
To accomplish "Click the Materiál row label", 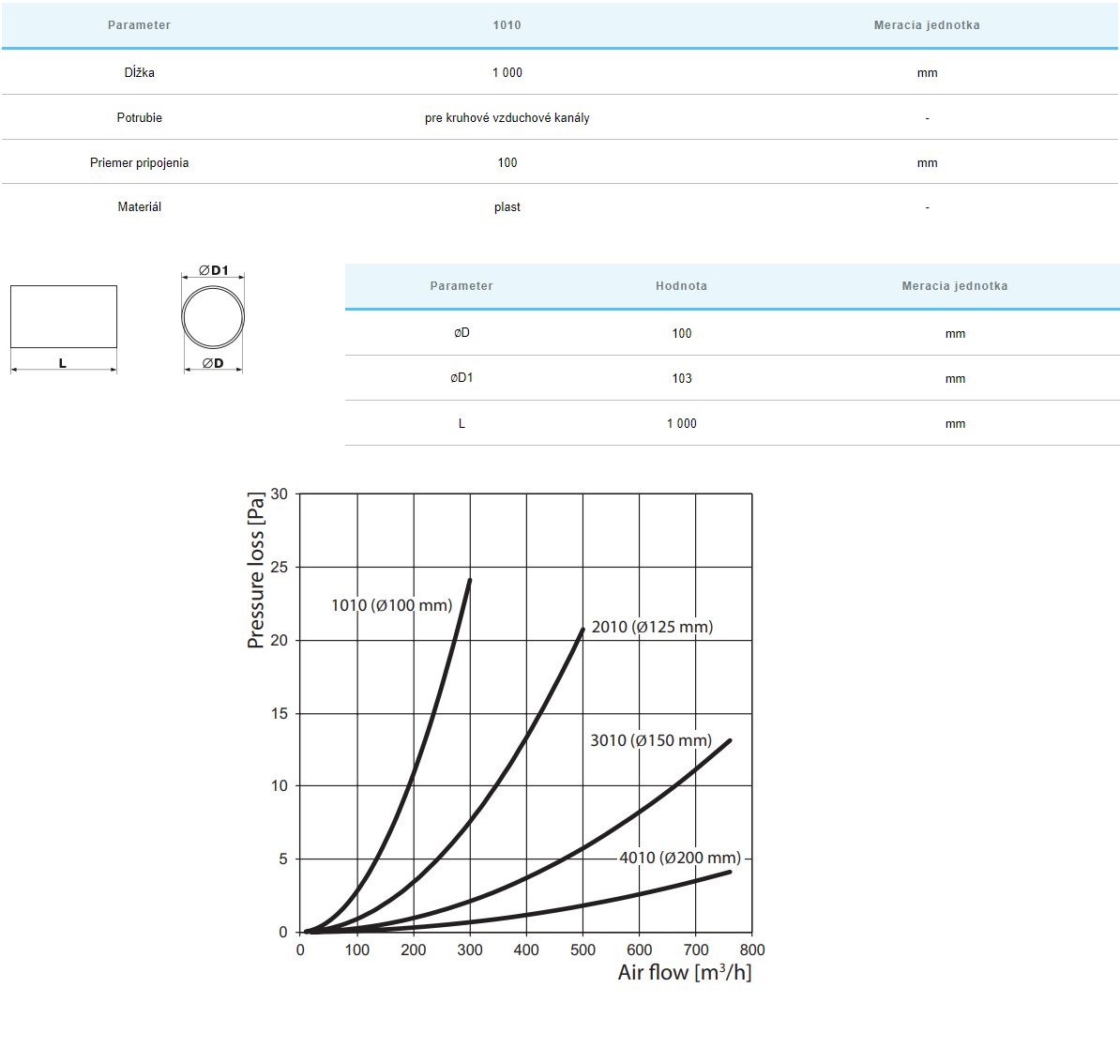I will click(139, 206).
